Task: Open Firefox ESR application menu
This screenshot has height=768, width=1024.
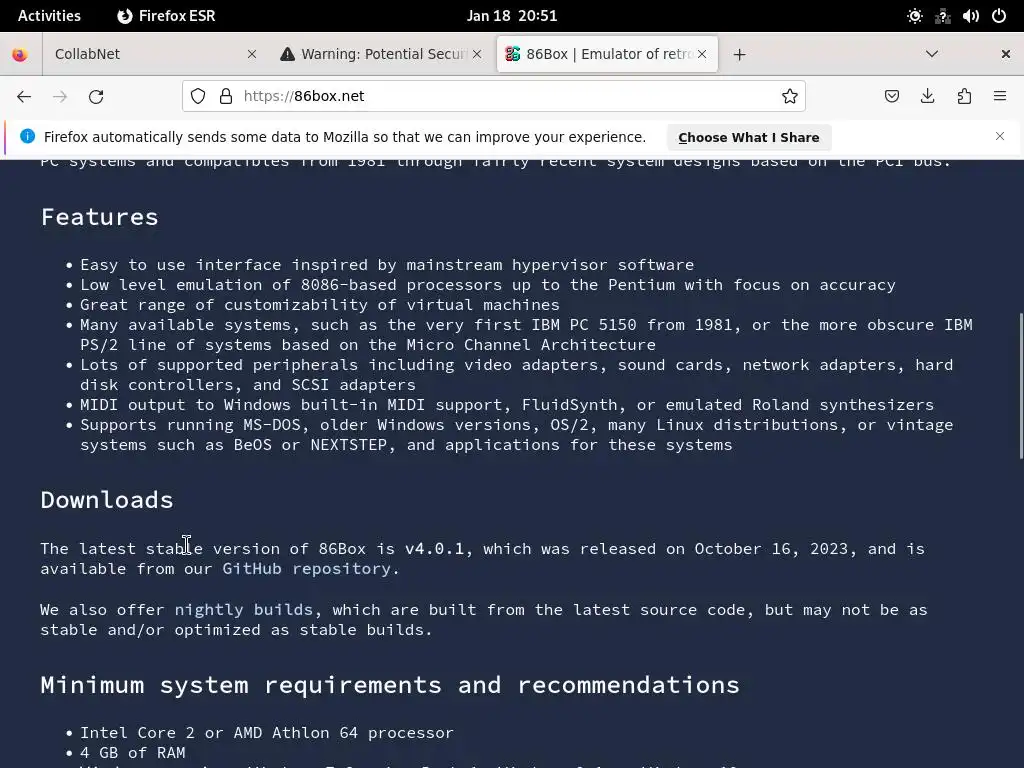Action: coord(167,16)
